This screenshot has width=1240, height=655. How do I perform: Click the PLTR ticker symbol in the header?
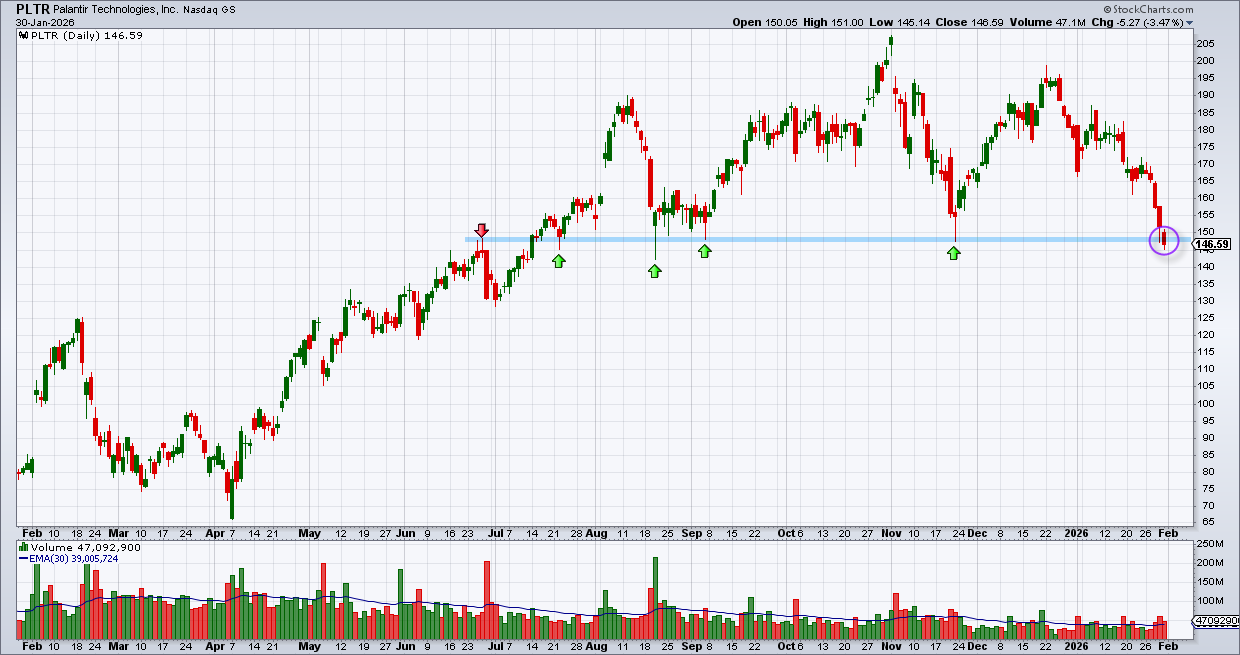[x=32, y=8]
